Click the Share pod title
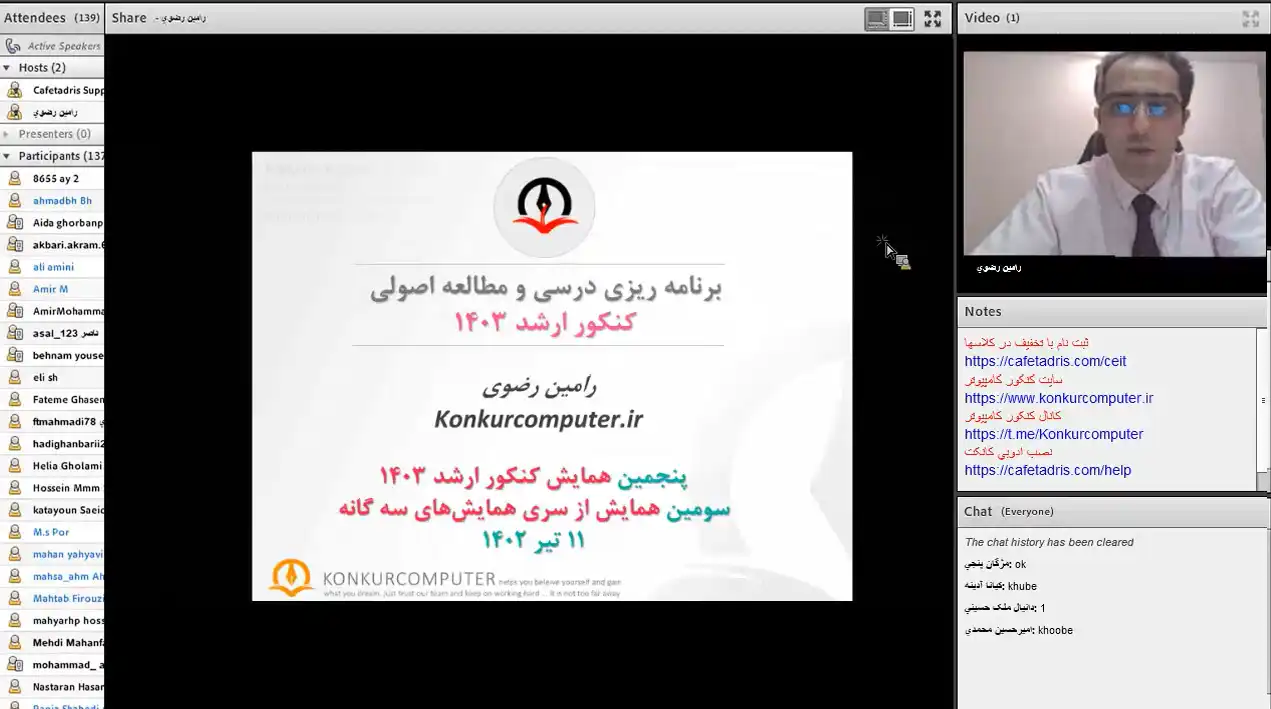1271x709 pixels. (129, 18)
